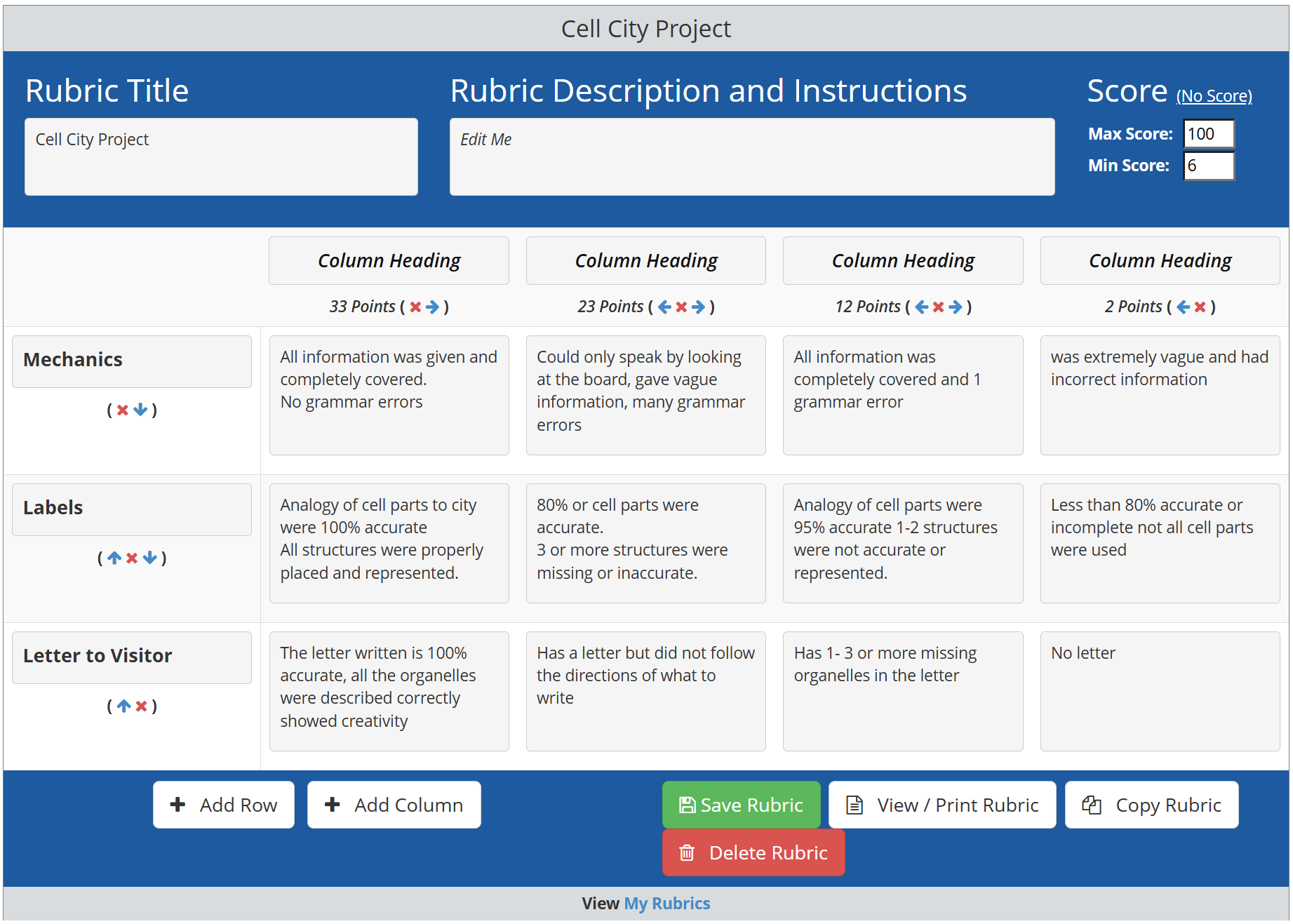Copy the rubric
This screenshot has width=1293, height=924.
pyautogui.click(x=1152, y=805)
